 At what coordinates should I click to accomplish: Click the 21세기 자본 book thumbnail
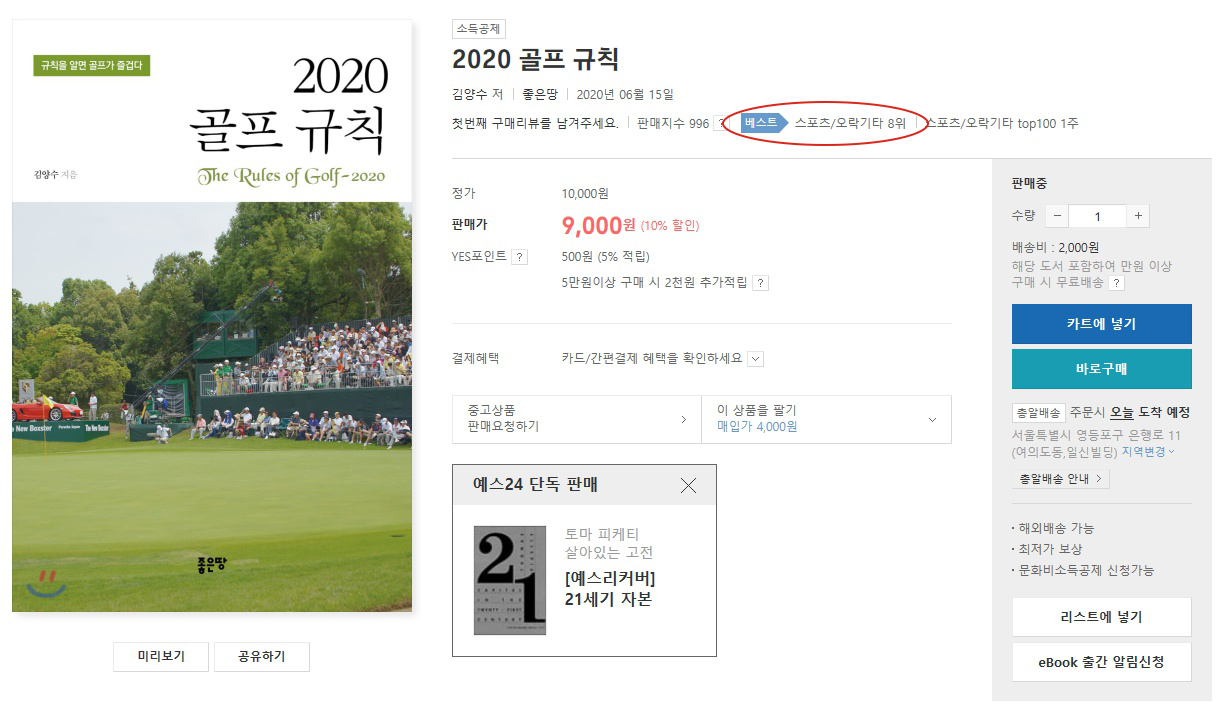pos(510,581)
